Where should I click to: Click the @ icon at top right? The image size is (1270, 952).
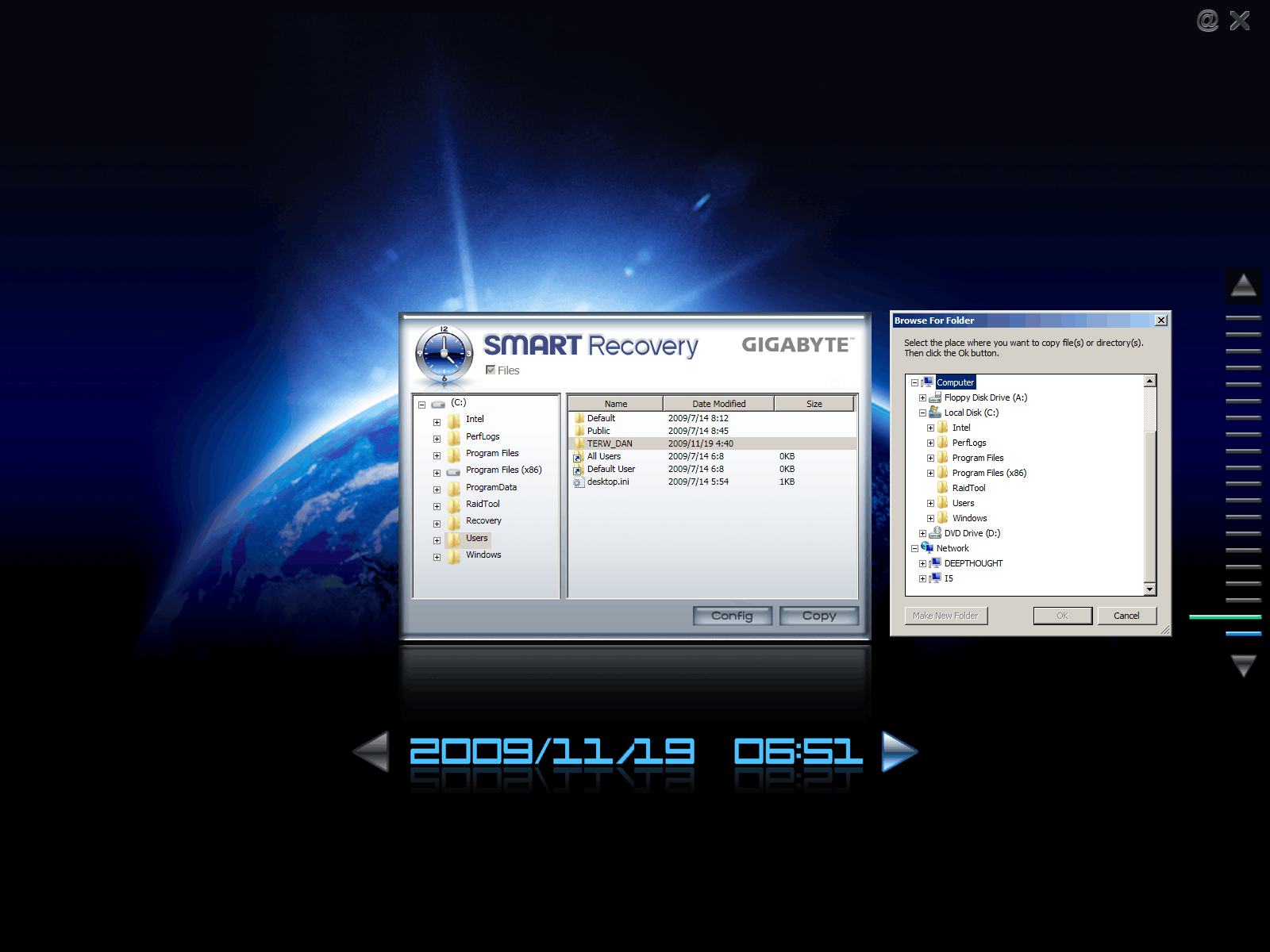pyautogui.click(x=1207, y=21)
